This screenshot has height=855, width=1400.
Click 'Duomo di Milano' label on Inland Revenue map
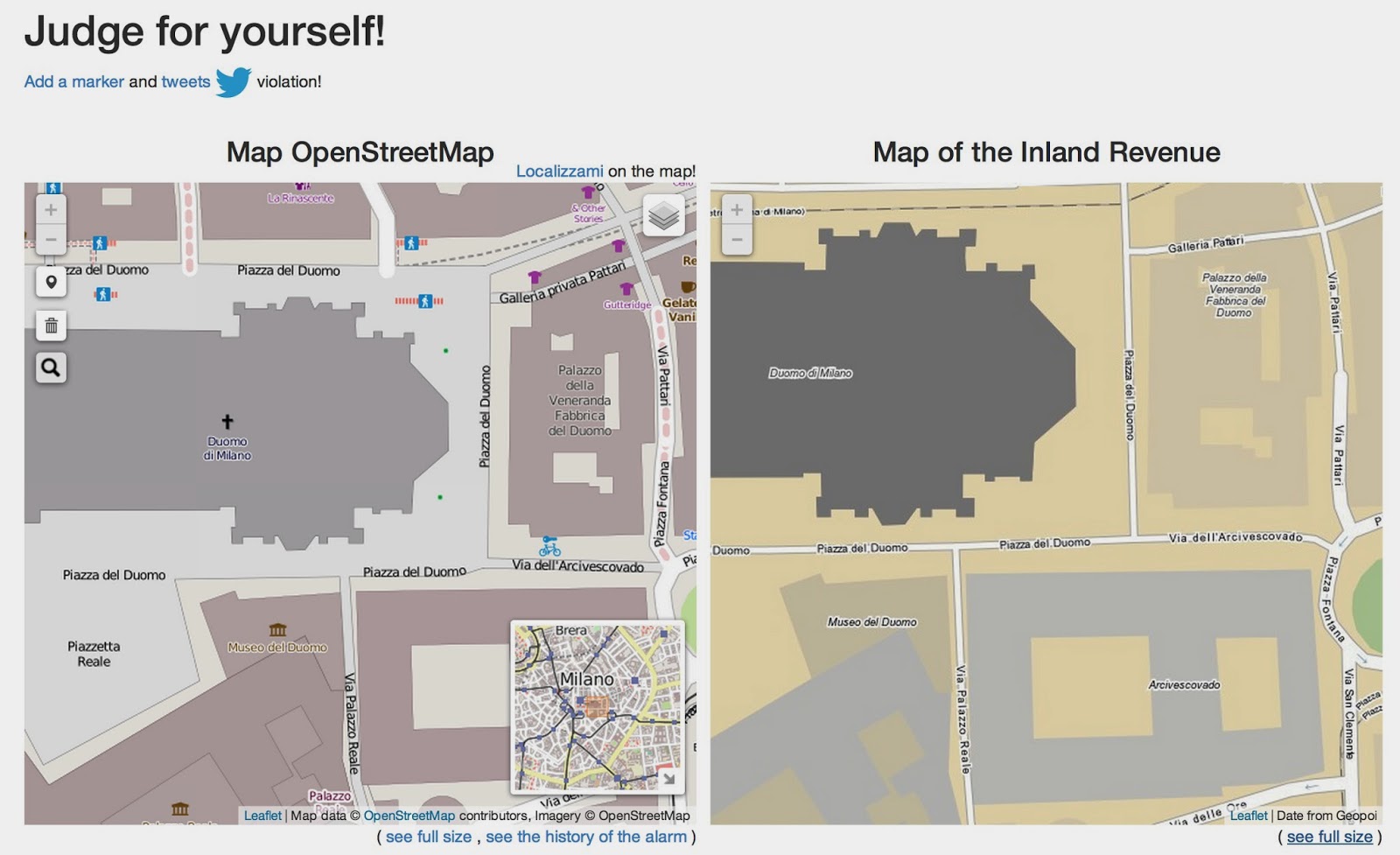point(810,373)
